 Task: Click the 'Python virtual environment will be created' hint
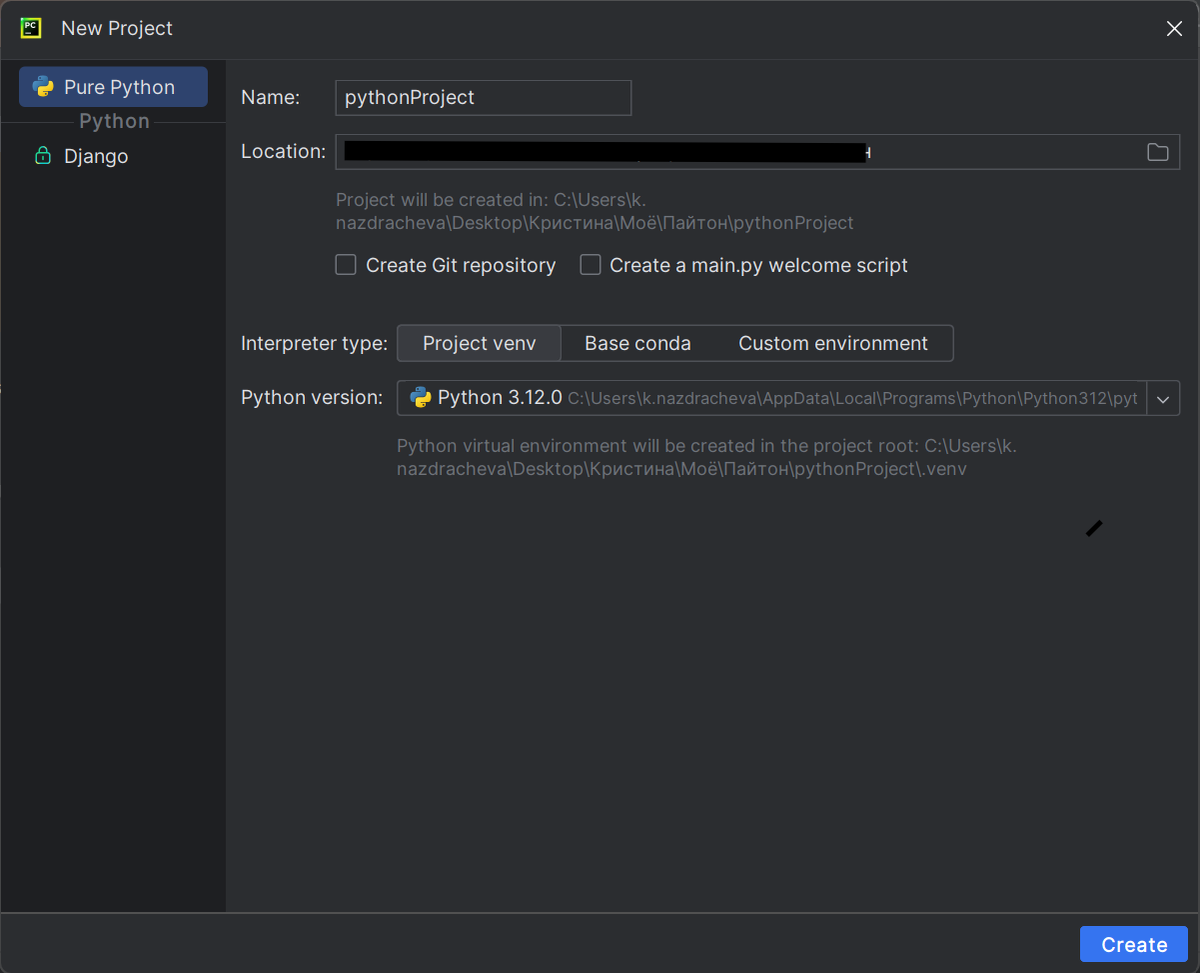click(x=707, y=457)
